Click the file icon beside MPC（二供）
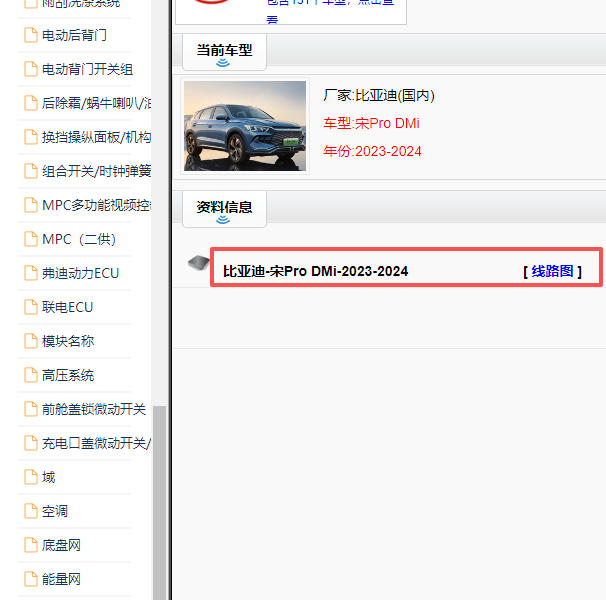 pyautogui.click(x=31, y=239)
